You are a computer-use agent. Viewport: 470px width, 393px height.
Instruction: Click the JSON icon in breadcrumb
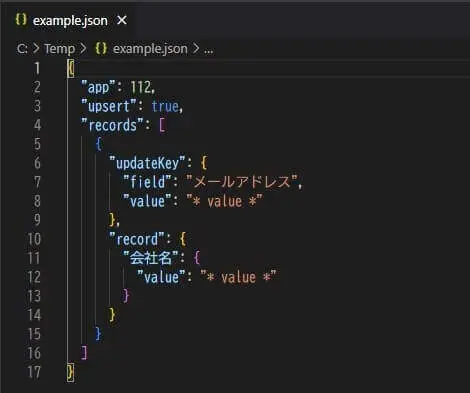(101, 48)
